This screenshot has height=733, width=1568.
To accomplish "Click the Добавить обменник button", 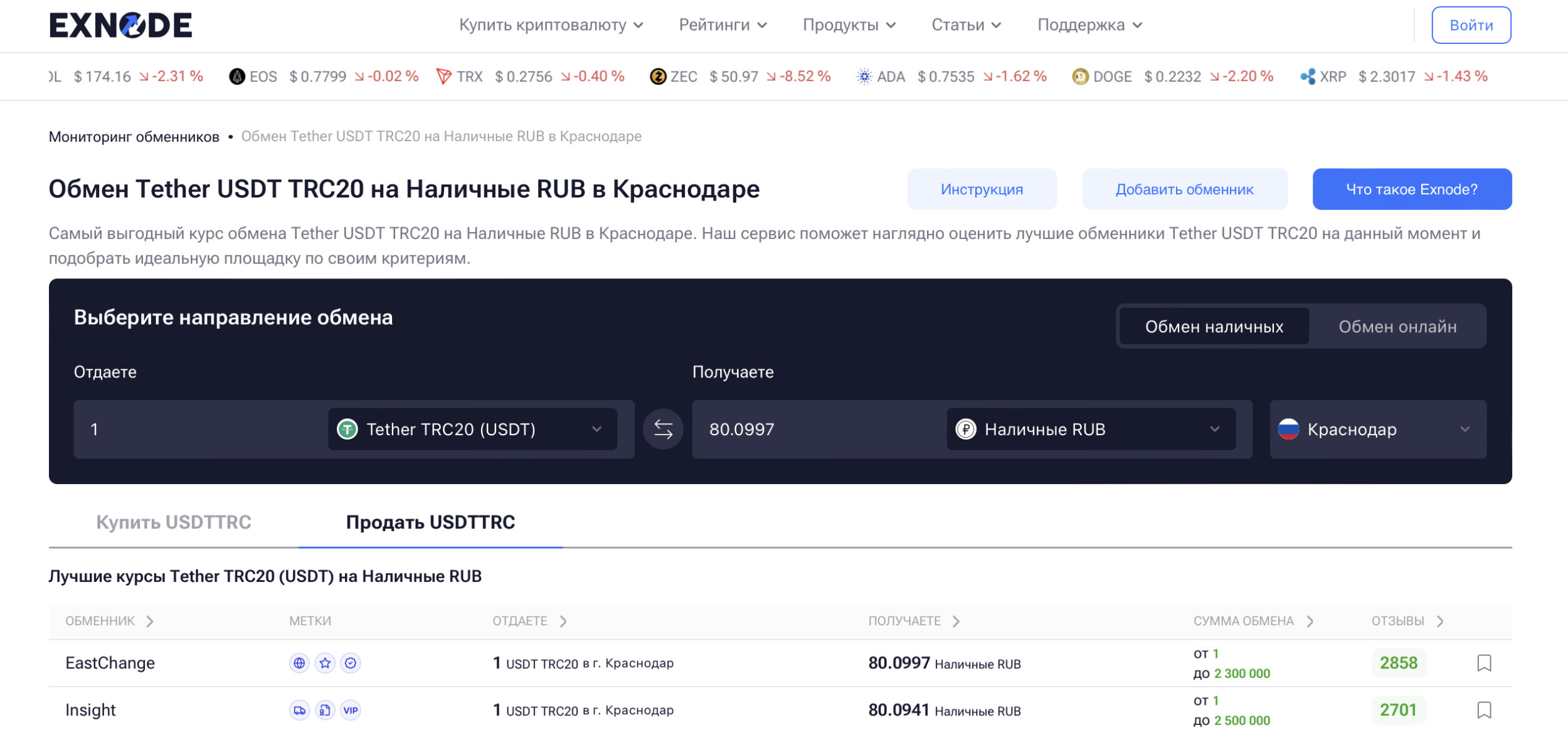I will [x=1184, y=189].
